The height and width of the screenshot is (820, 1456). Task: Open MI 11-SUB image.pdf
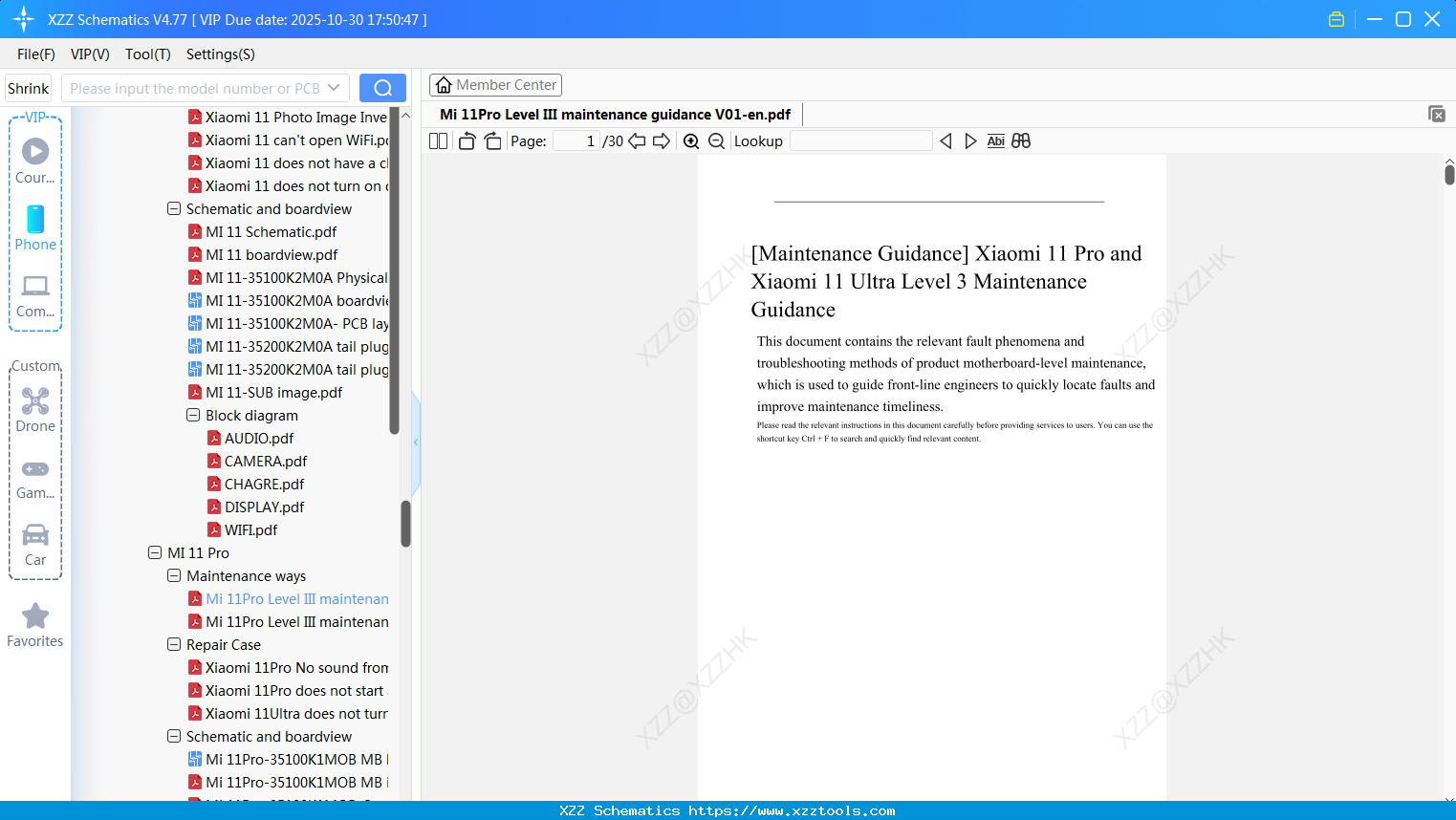click(x=273, y=393)
